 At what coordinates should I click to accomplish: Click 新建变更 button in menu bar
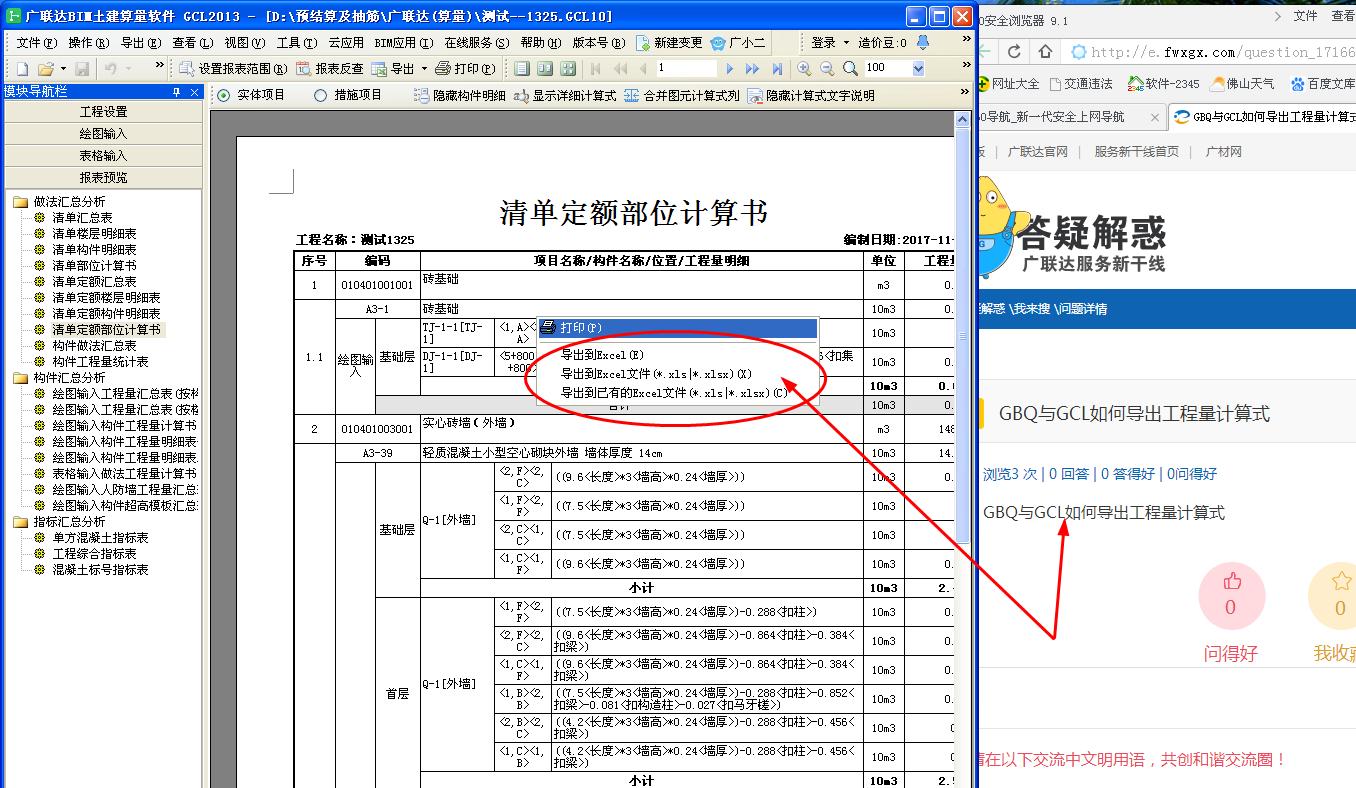(669, 43)
